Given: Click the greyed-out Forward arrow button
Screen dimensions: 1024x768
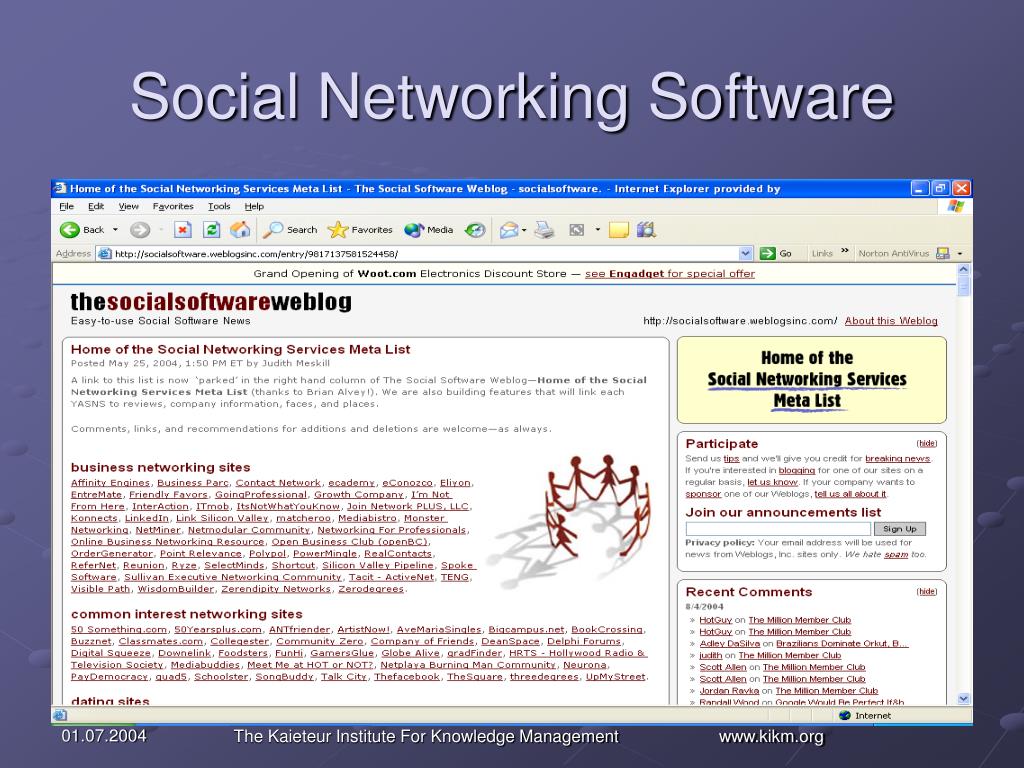Looking at the screenshot, I should tap(140, 230).
